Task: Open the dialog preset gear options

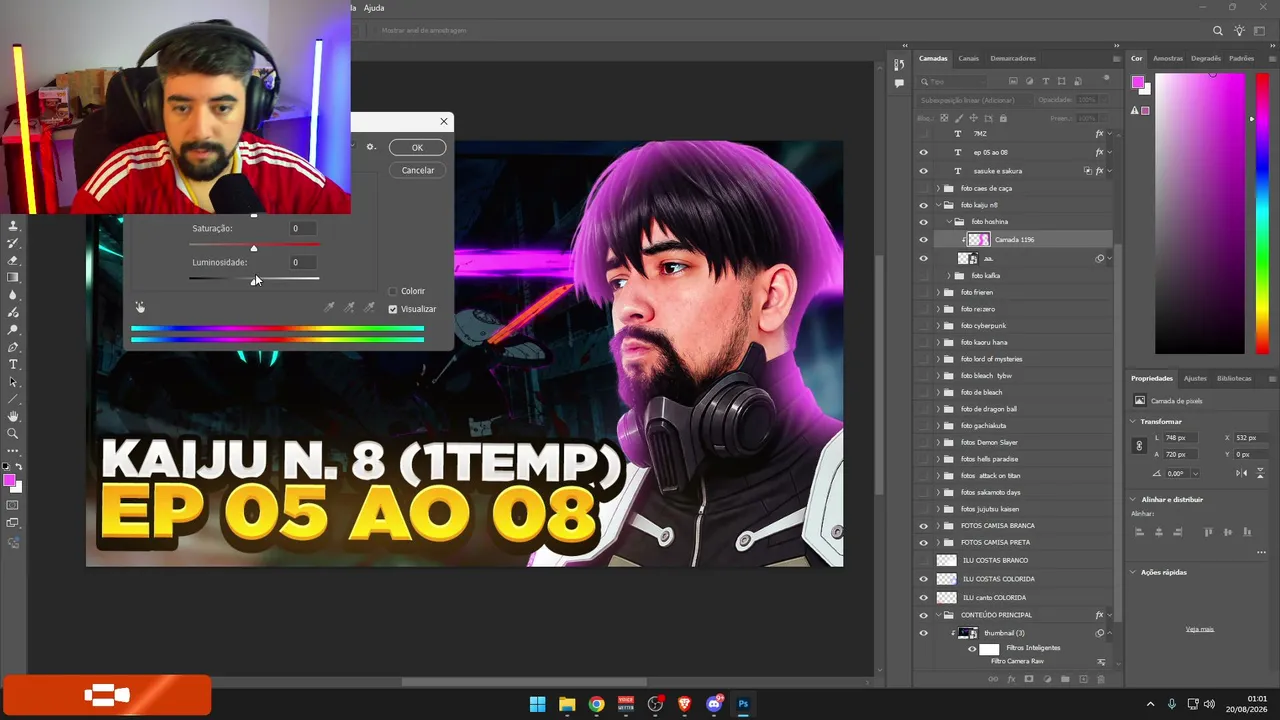Action: 370,147
